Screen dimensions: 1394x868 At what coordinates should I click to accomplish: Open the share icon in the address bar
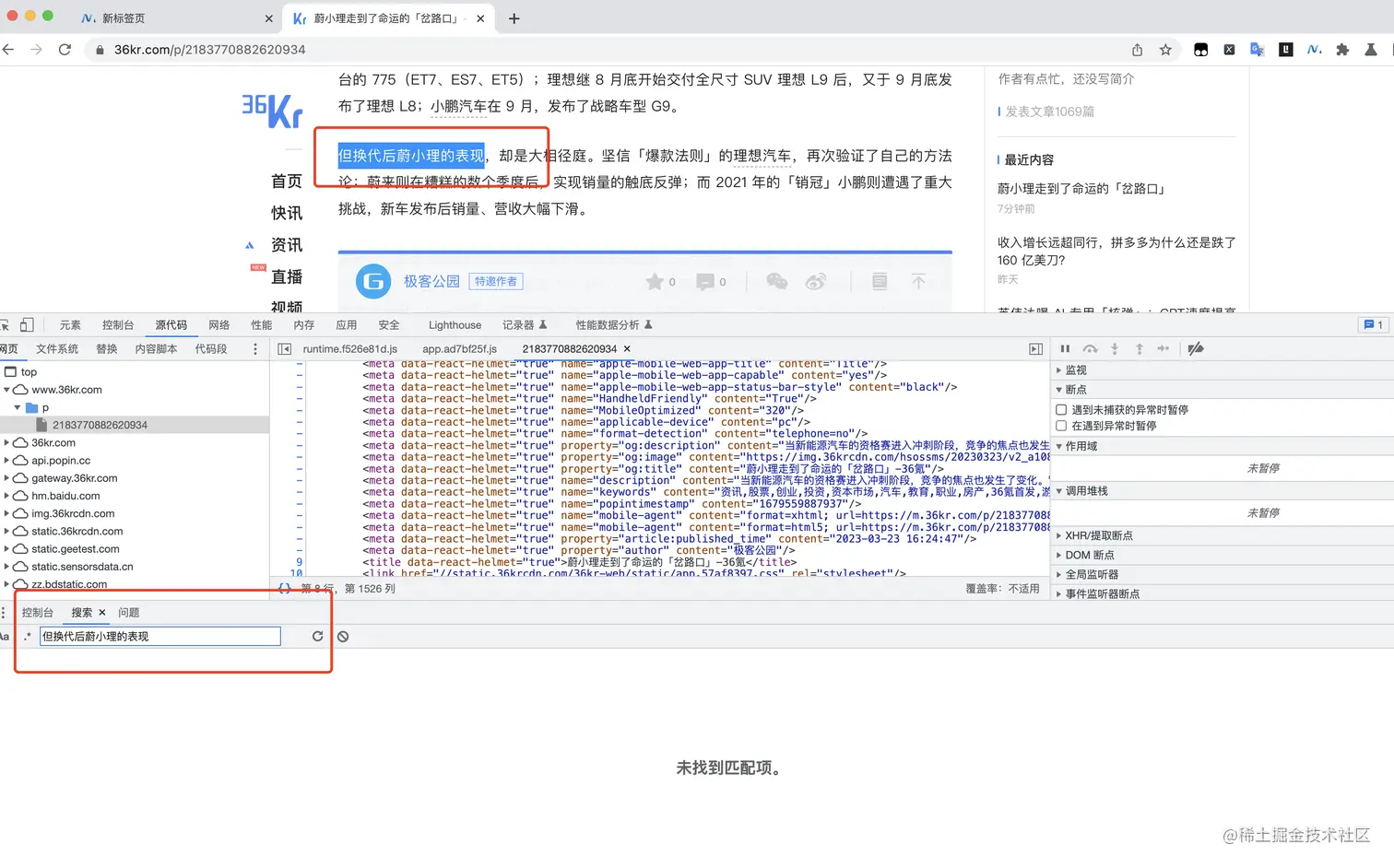point(1138,50)
